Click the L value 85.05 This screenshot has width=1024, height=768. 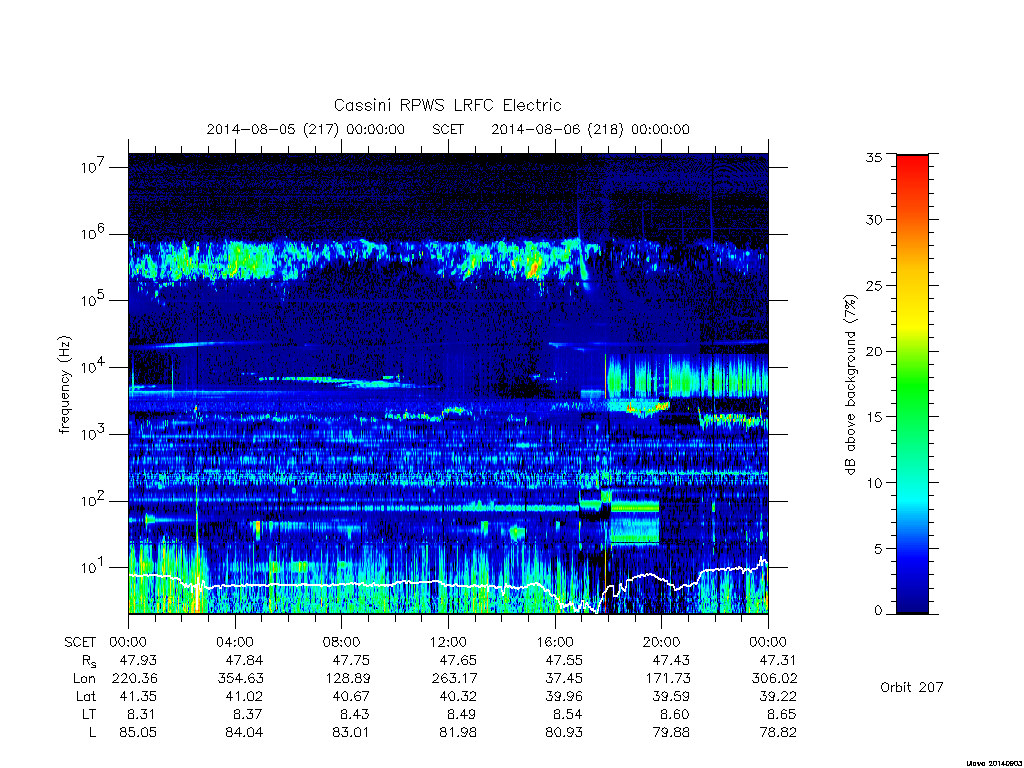[x=138, y=733]
